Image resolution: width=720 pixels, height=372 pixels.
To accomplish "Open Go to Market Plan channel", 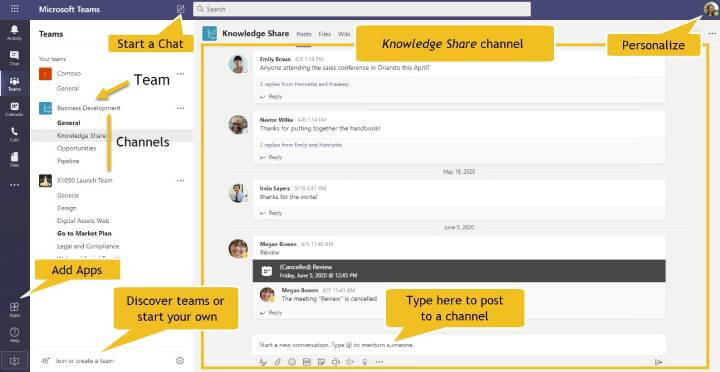I will pyautogui.click(x=84, y=233).
